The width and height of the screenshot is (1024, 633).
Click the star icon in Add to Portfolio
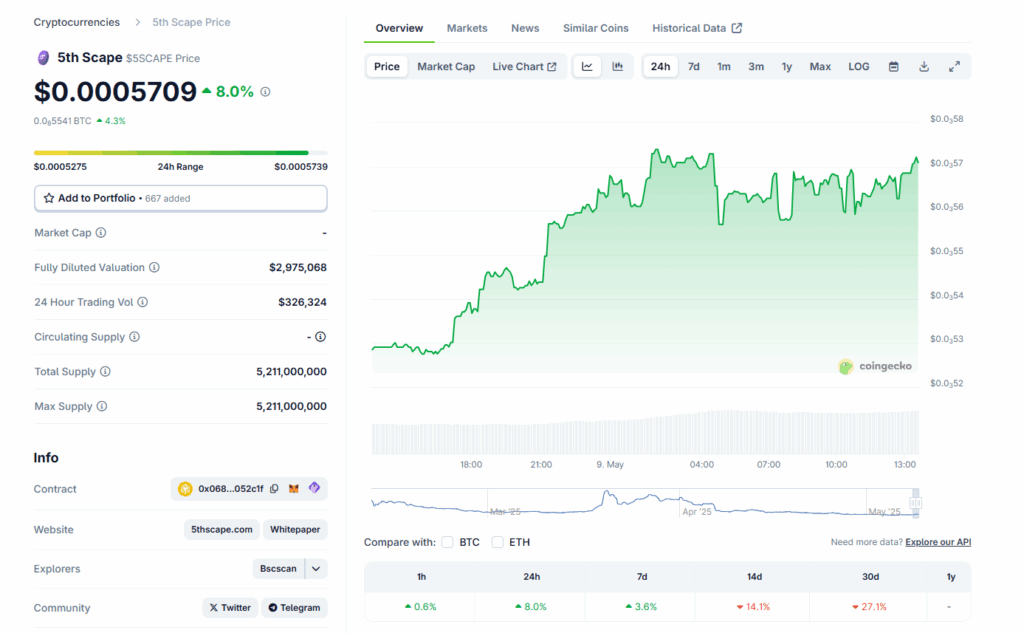pyautogui.click(x=48, y=198)
